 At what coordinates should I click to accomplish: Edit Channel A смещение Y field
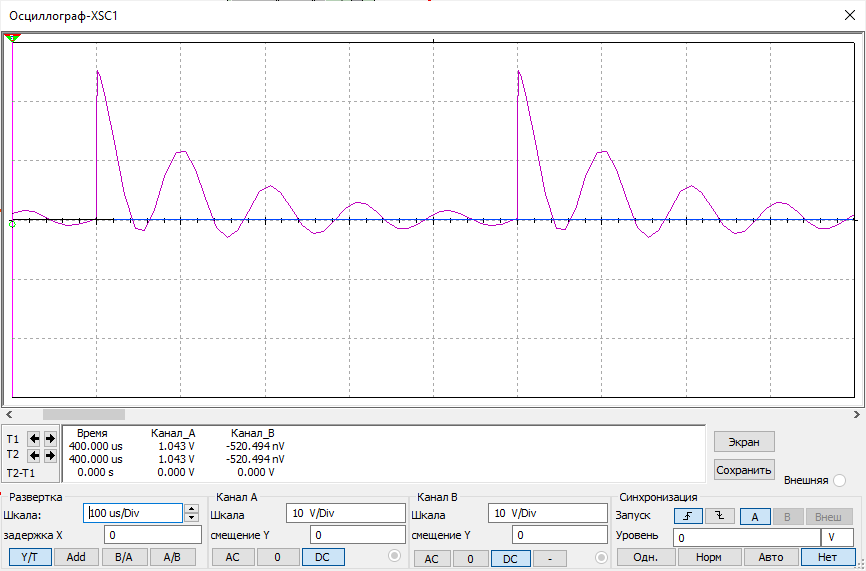358,535
